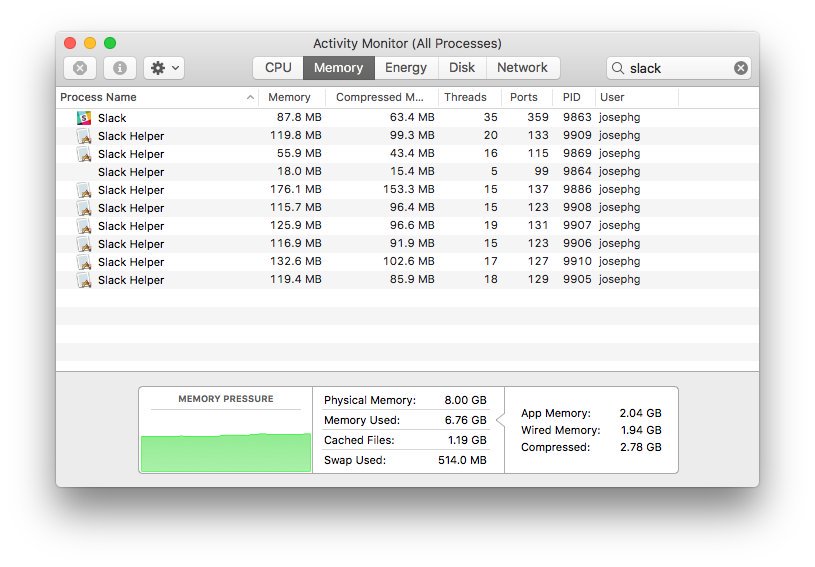Image resolution: width=815 pixels, height=567 pixels.
Task: Click the search magnifier icon
Action: 617,68
